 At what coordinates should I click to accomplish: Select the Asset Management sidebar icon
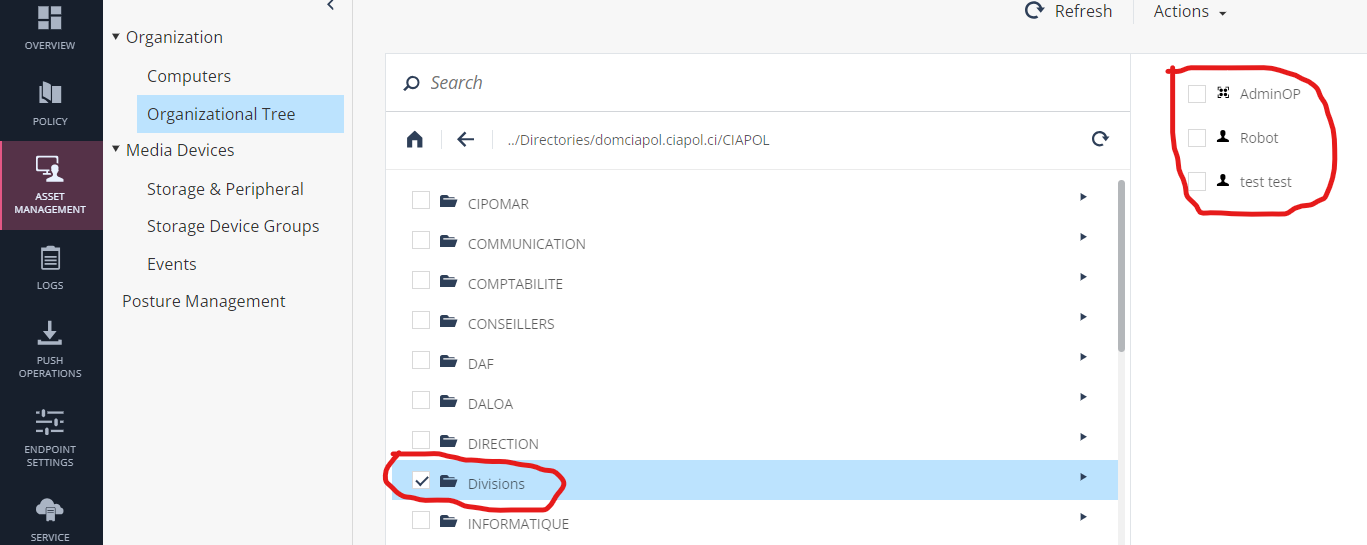pos(50,170)
